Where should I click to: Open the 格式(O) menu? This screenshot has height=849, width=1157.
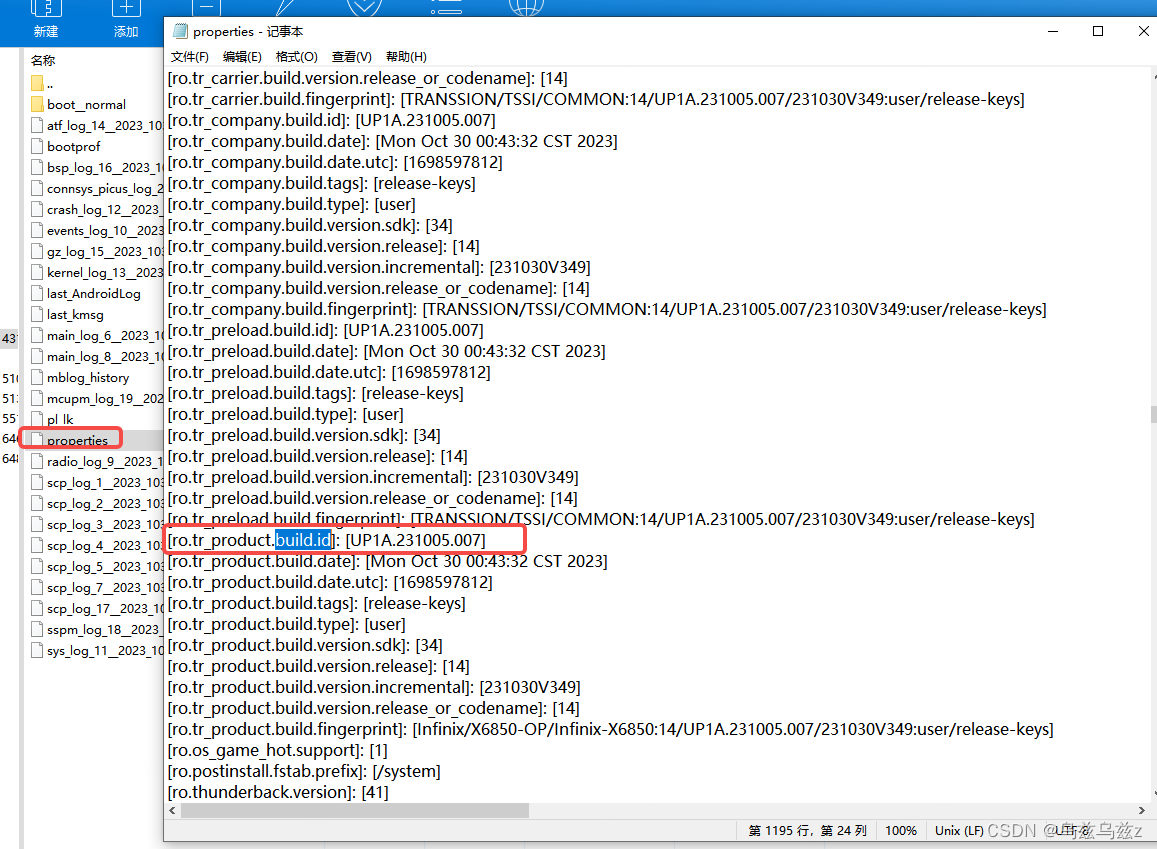click(x=295, y=56)
